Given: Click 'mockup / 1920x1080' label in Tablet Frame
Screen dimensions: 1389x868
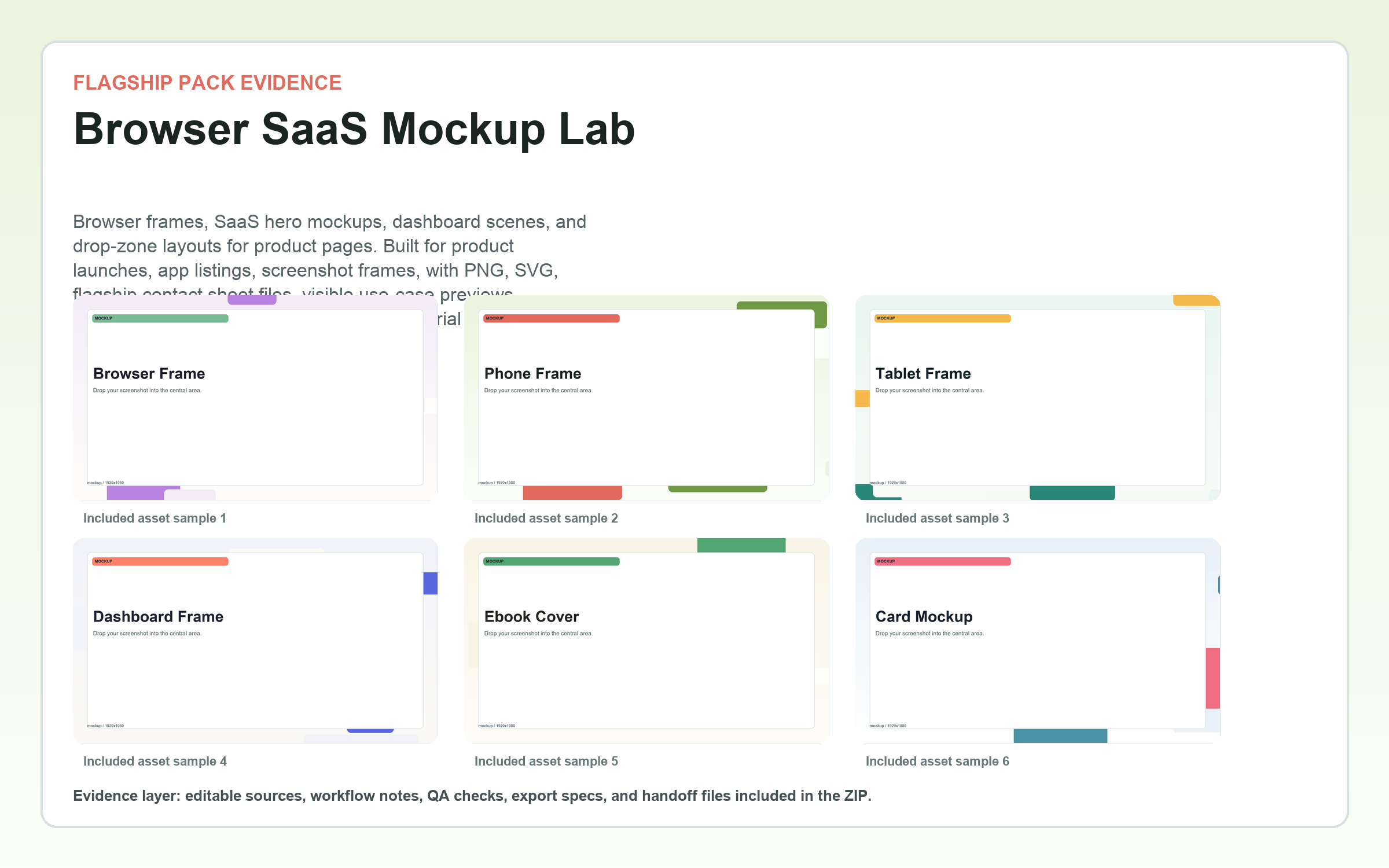Looking at the screenshot, I should point(888,483).
